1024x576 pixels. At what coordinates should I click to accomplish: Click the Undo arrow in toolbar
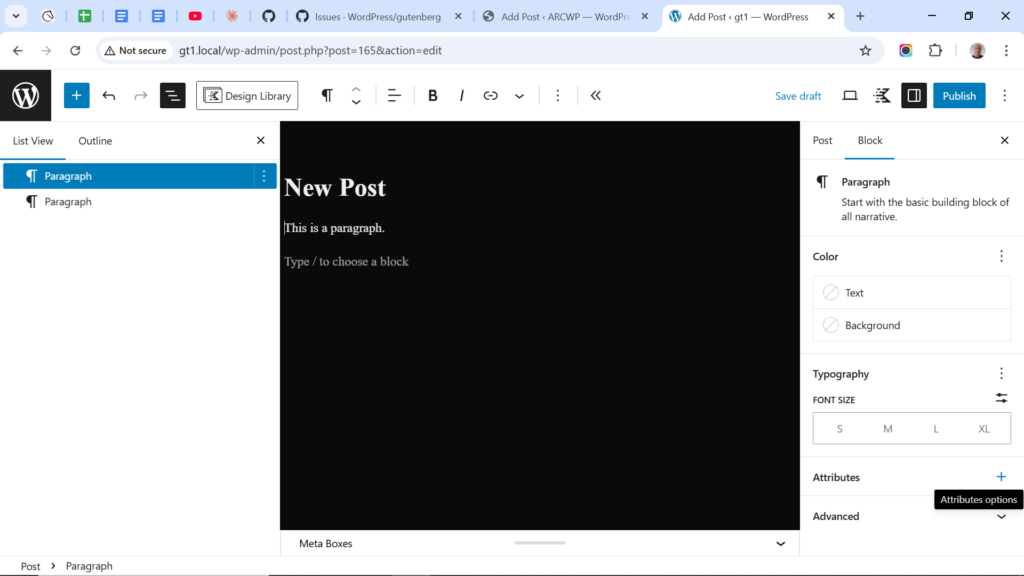click(x=109, y=96)
